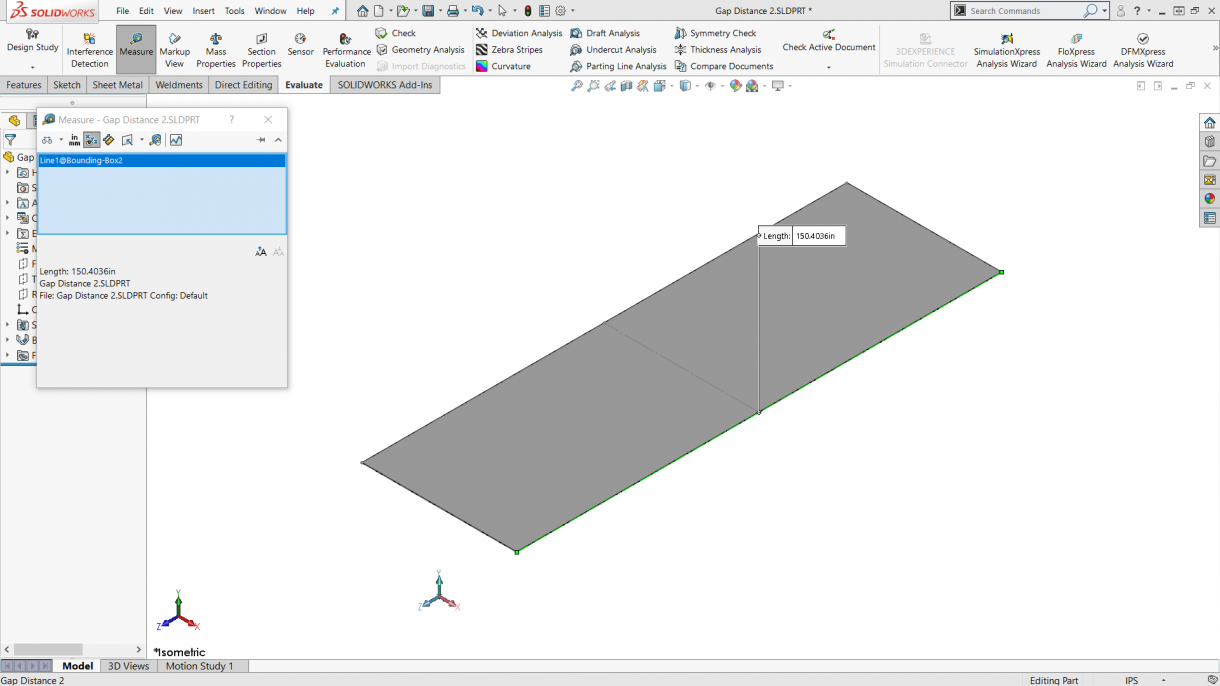Add a Sensor from the Evaluate ribbon
The image size is (1220, 686).
click(x=300, y=45)
